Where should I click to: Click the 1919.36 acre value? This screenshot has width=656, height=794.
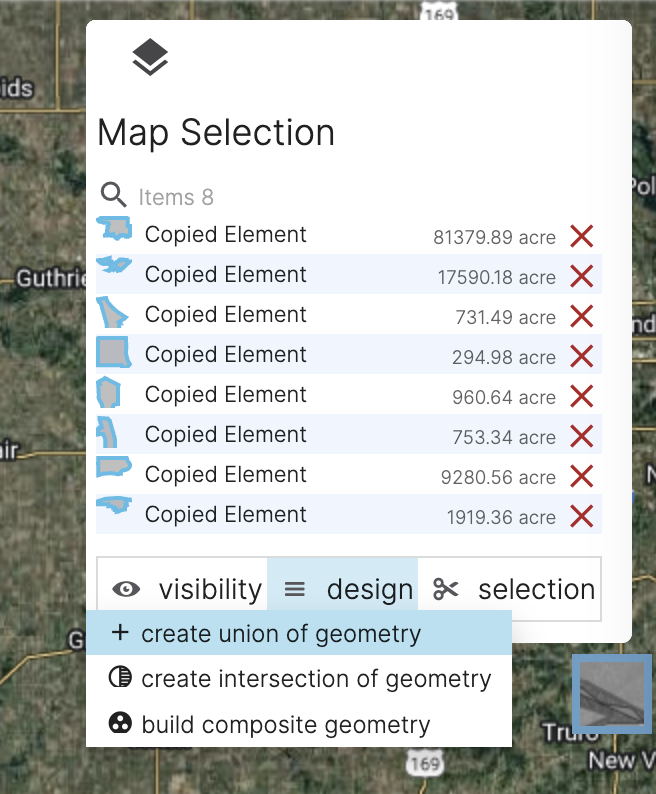[x=501, y=518]
